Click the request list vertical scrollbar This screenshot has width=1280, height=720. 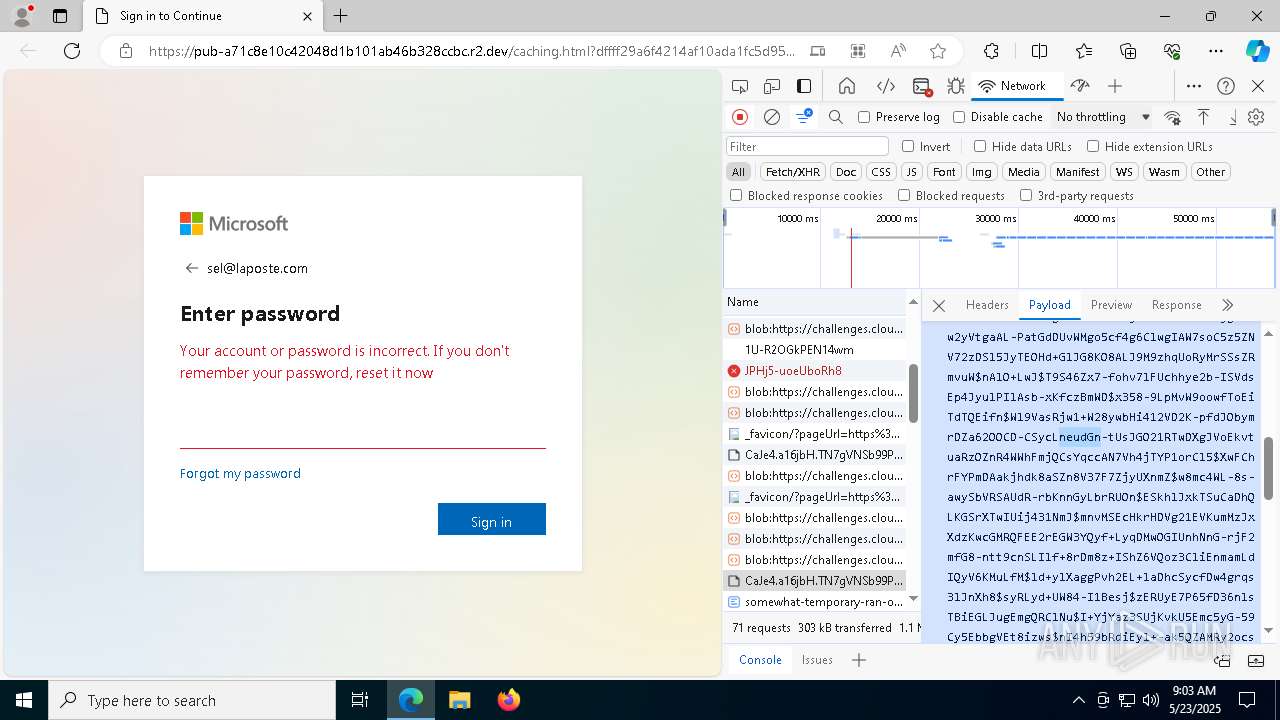tap(913, 392)
